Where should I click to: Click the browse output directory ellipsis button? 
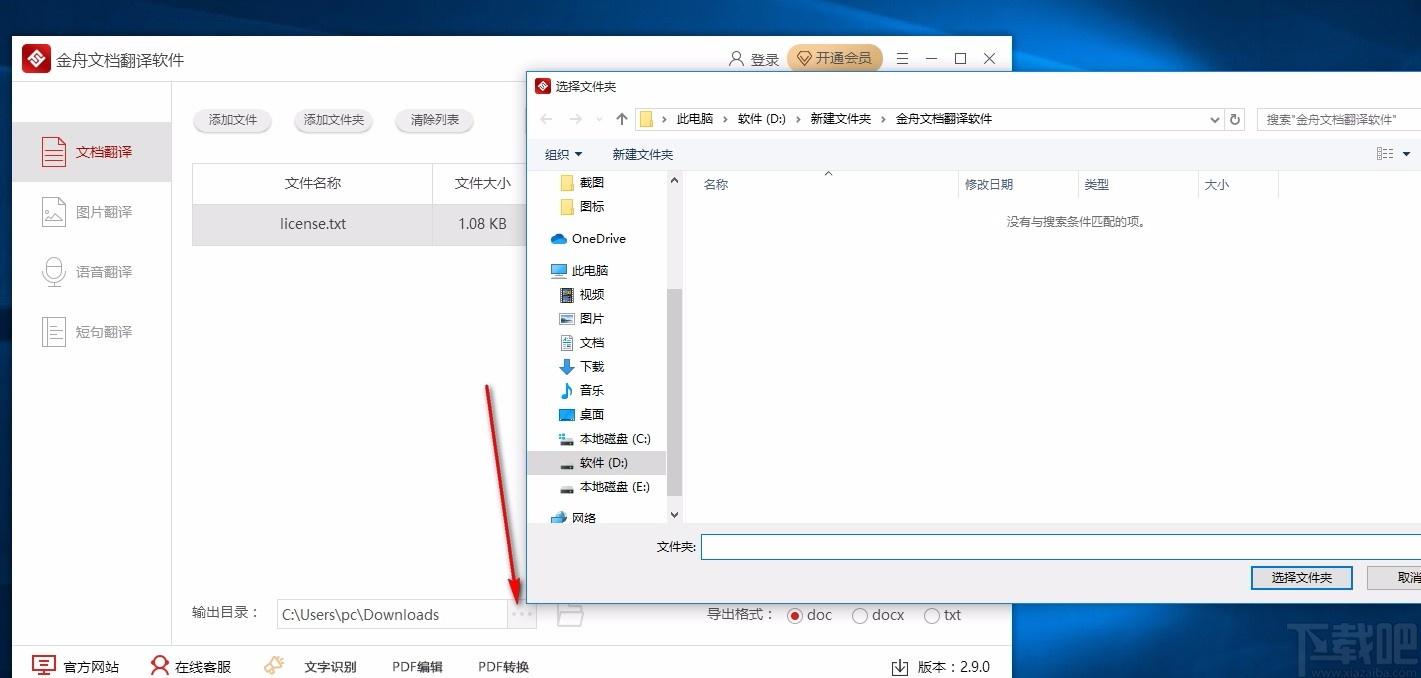click(x=522, y=614)
